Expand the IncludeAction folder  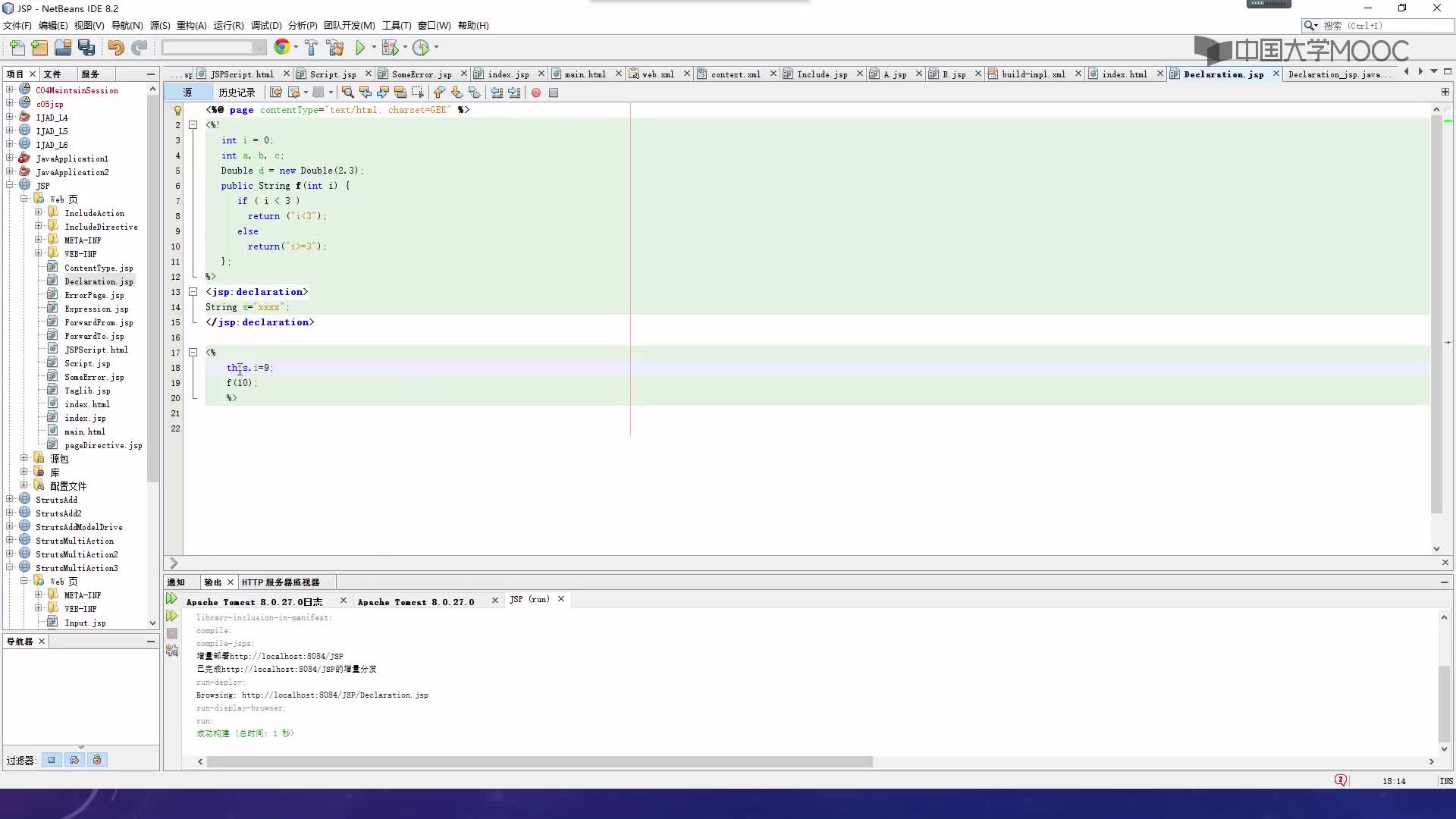(38, 213)
